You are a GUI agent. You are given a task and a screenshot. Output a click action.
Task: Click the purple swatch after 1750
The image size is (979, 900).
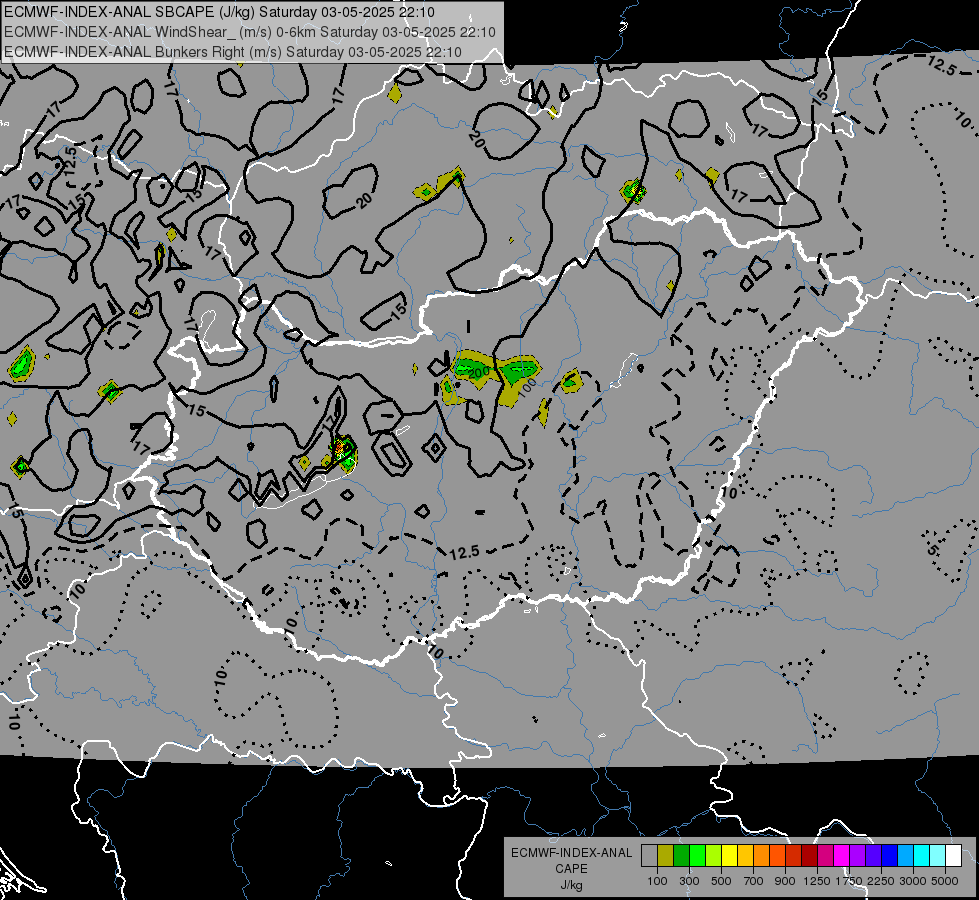click(857, 856)
